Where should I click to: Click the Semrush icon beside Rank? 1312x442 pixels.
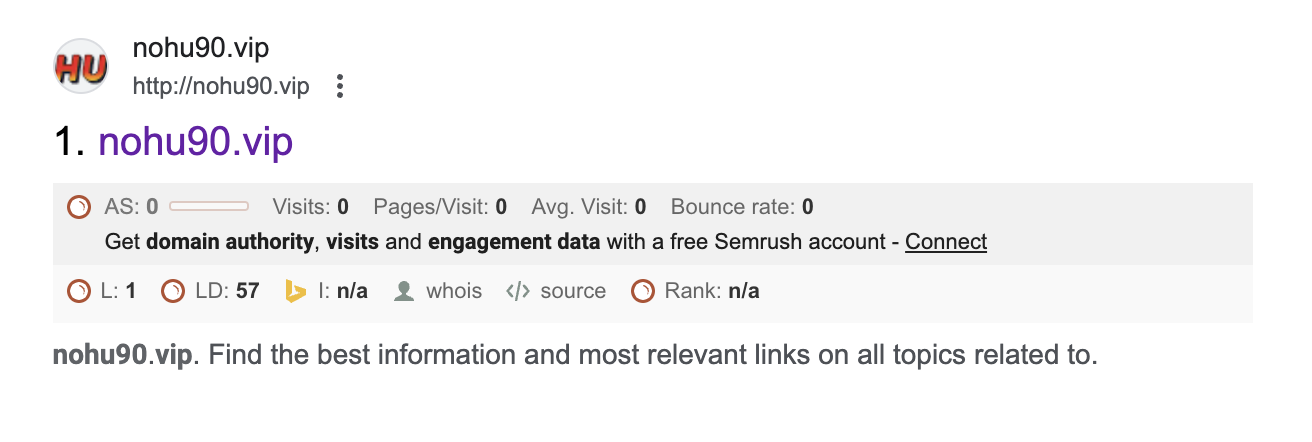coord(643,291)
